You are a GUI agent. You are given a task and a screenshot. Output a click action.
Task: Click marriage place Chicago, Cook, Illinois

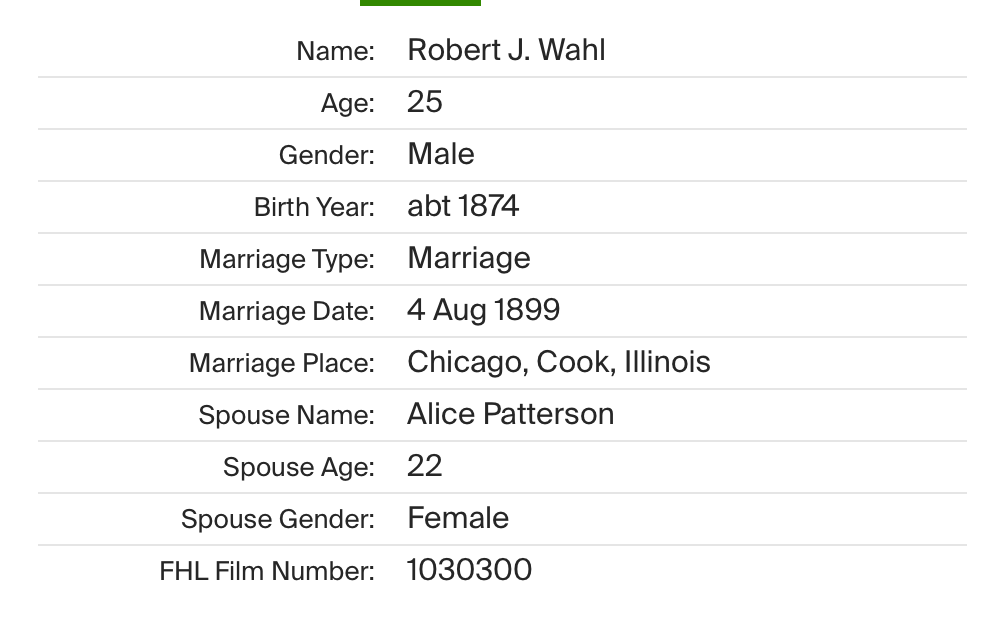coord(559,362)
